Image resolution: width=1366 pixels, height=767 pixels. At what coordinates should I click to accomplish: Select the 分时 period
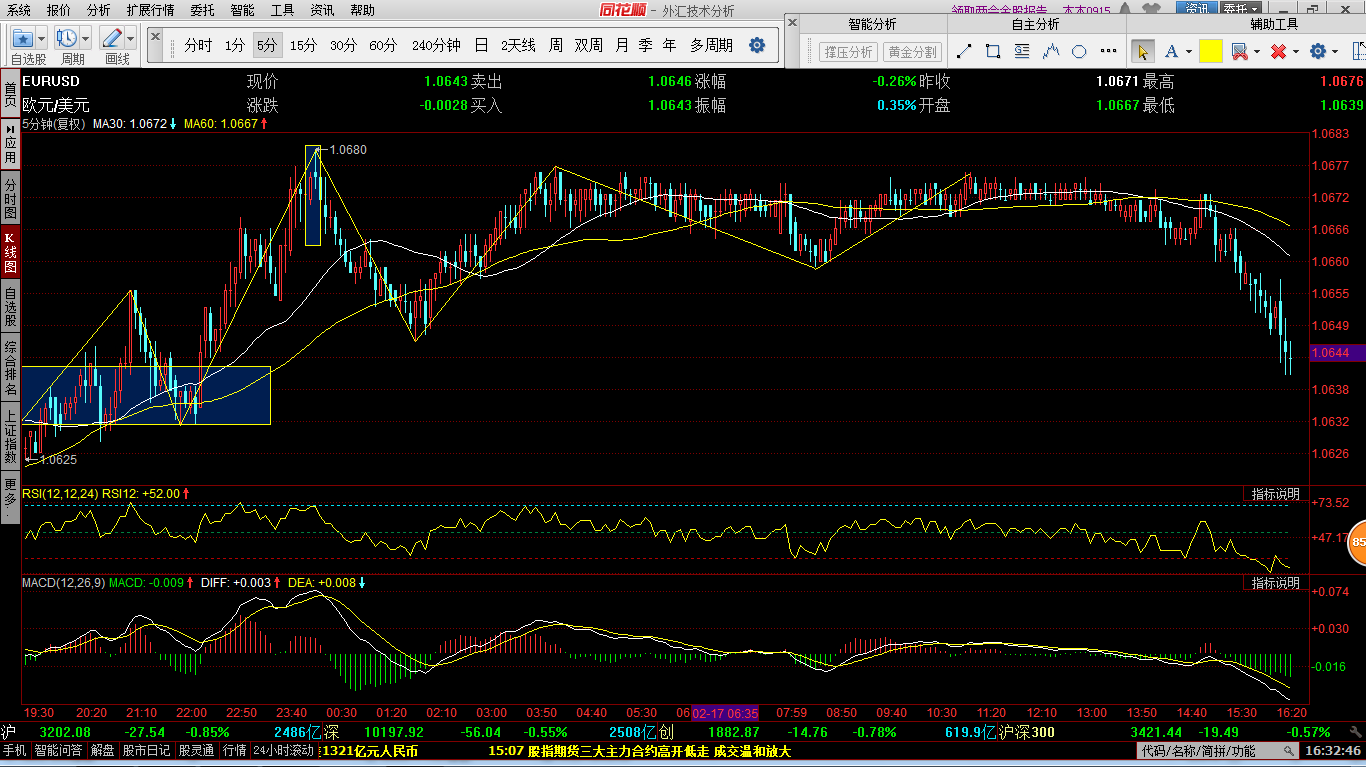[x=198, y=45]
